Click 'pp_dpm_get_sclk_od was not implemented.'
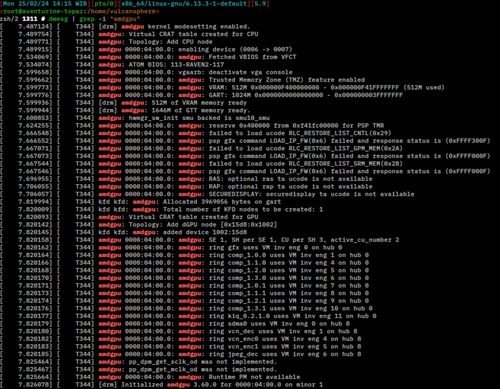The width and height of the screenshot is (500, 389). [x=203, y=362]
